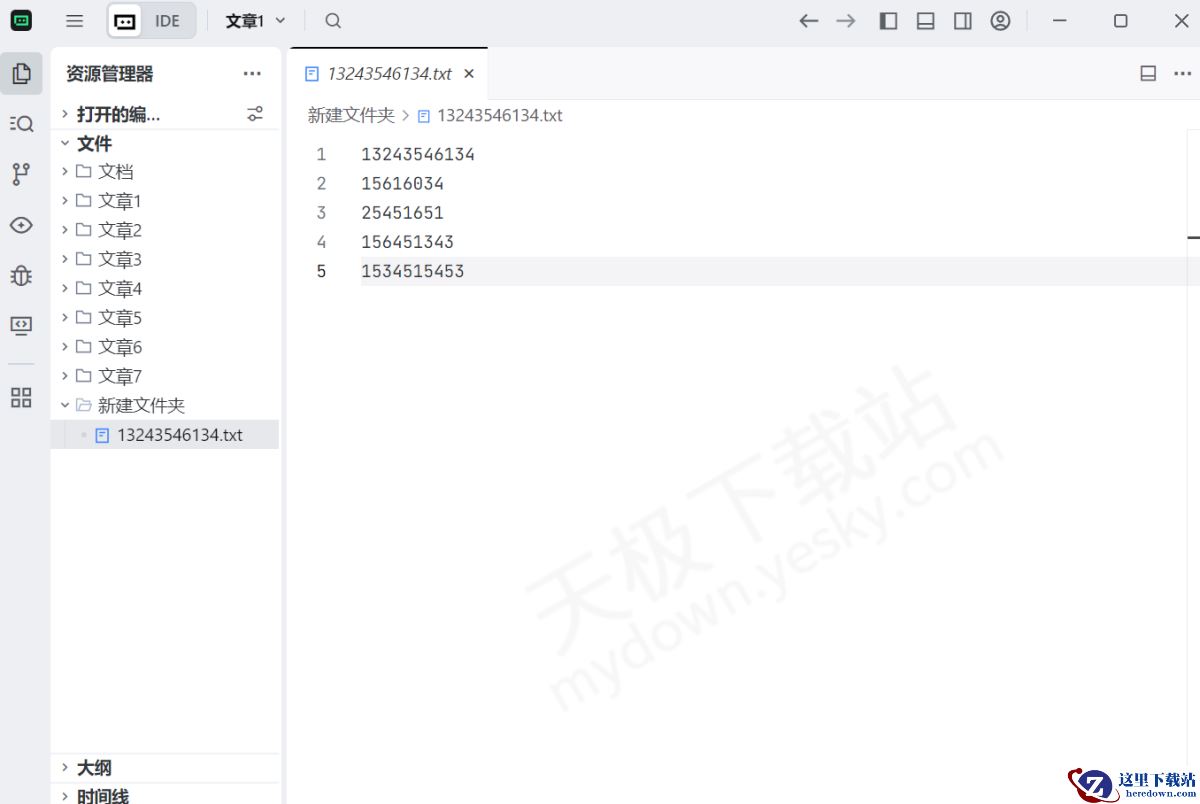The image size is (1200, 804).
Task: Select the 13243546134.txt file in Explorer
Action: pos(180,434)
